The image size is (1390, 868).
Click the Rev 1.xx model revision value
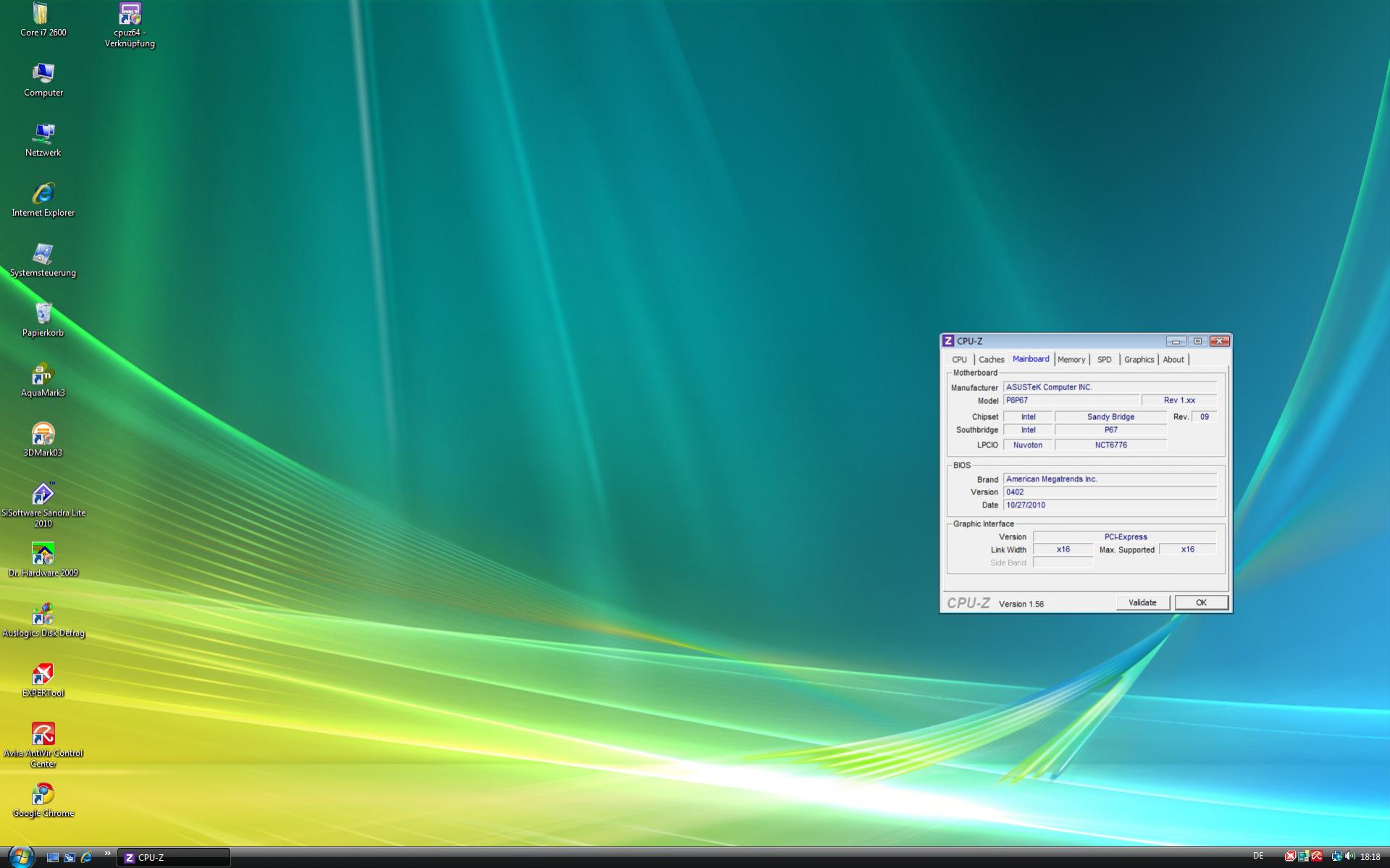click(x=1179, y=400)
